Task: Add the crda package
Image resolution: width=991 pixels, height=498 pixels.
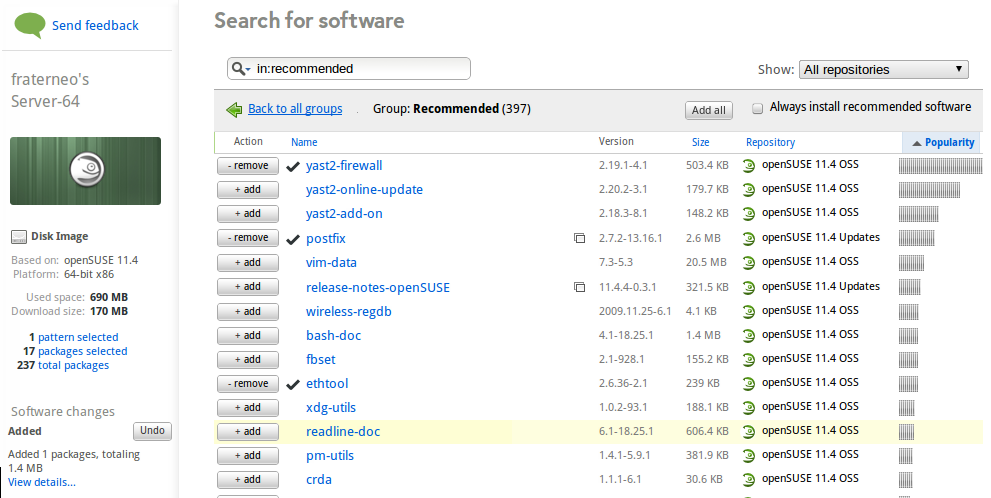Action: [248, 480]
